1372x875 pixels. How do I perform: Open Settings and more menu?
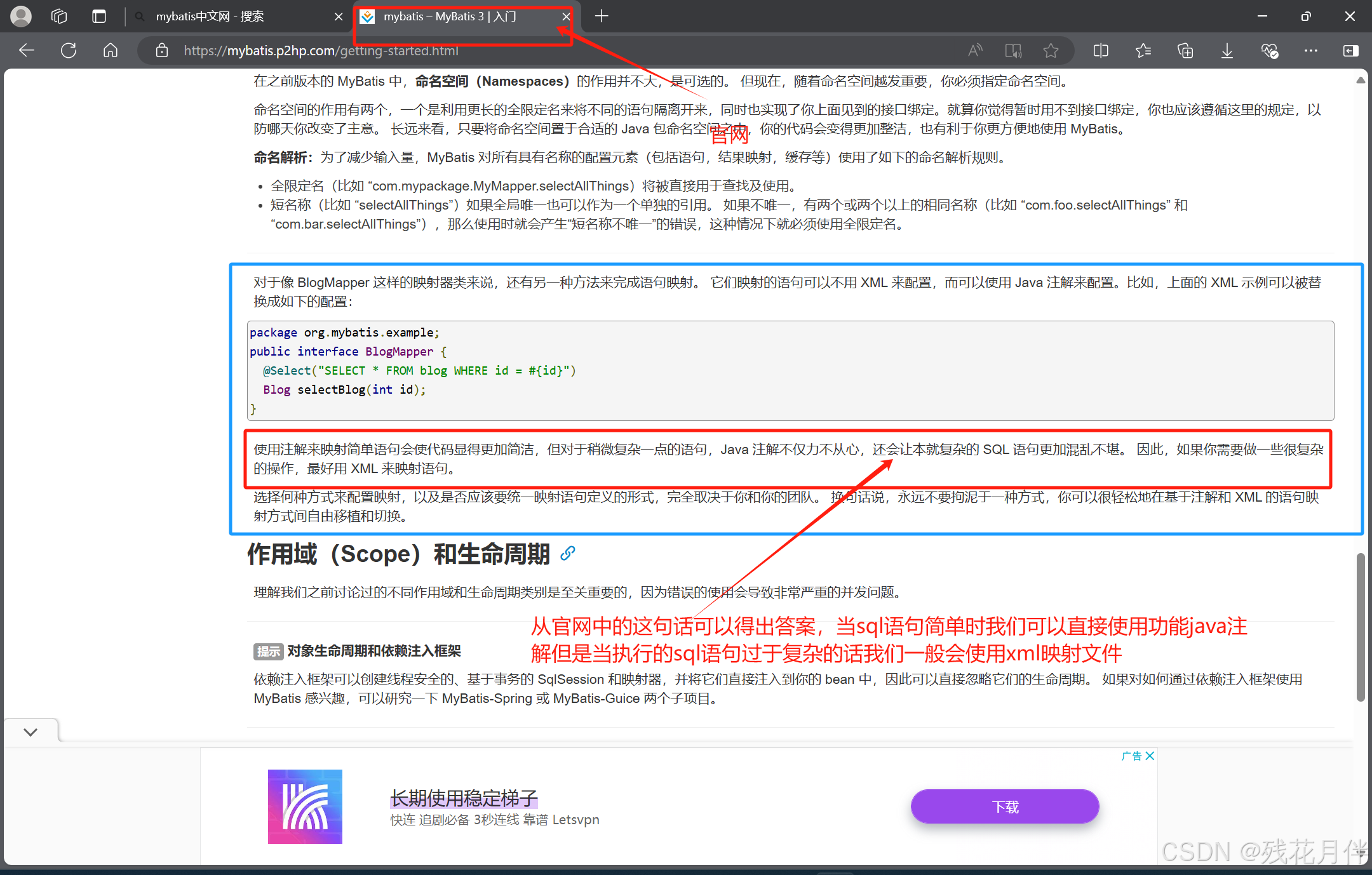point(1311,50)
